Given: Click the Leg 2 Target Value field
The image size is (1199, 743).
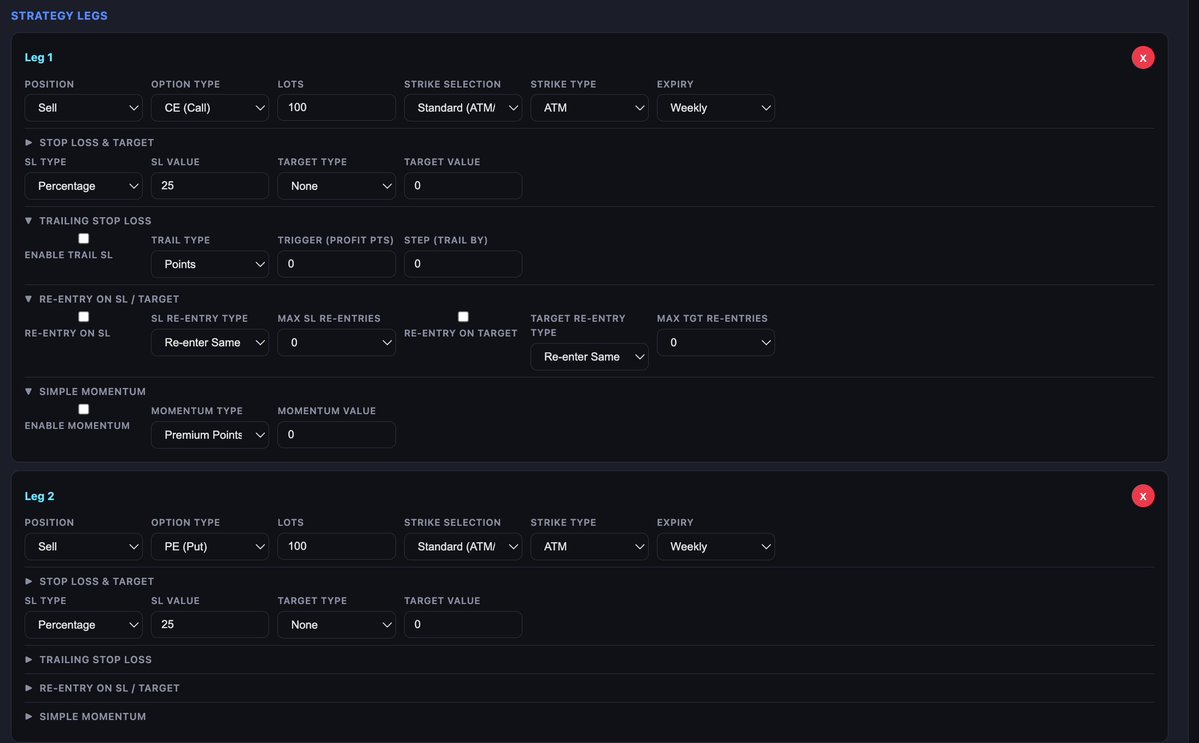Looking at the screenshot, I should pyautogui.click(x=463, y=625).
